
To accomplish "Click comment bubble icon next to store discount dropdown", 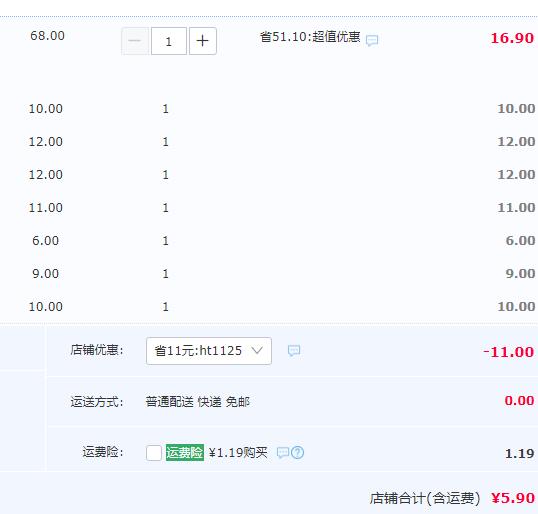I will coord(294,350).
